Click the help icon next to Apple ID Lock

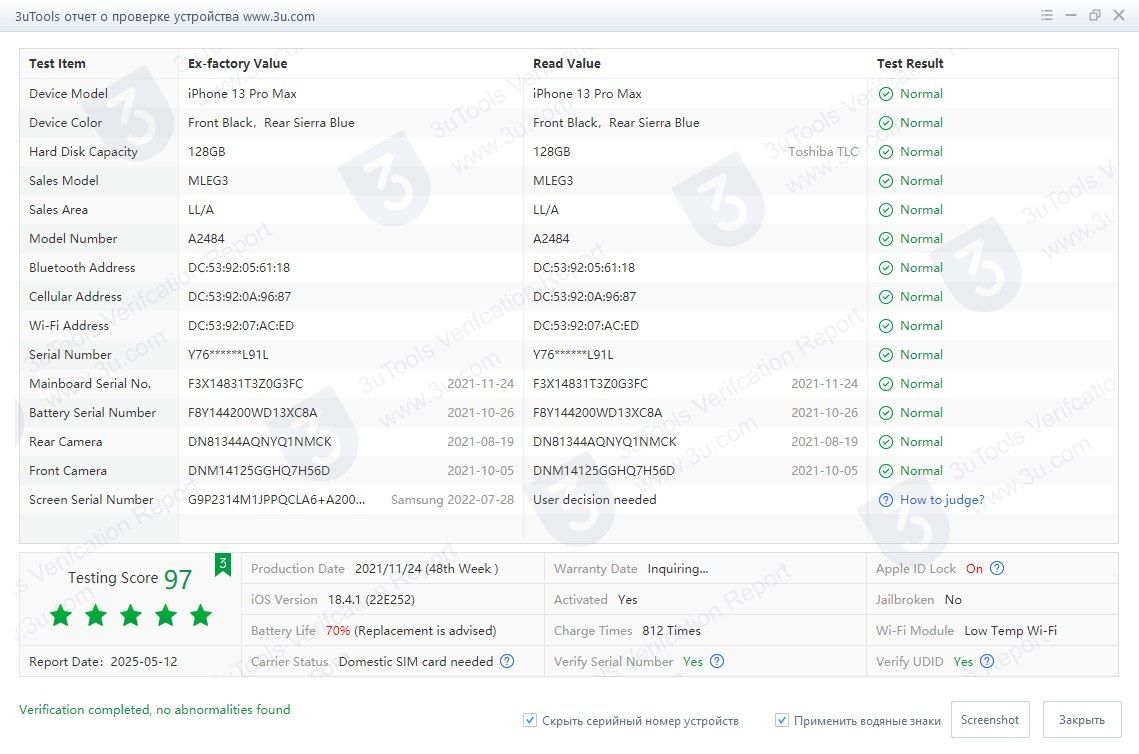997,569
